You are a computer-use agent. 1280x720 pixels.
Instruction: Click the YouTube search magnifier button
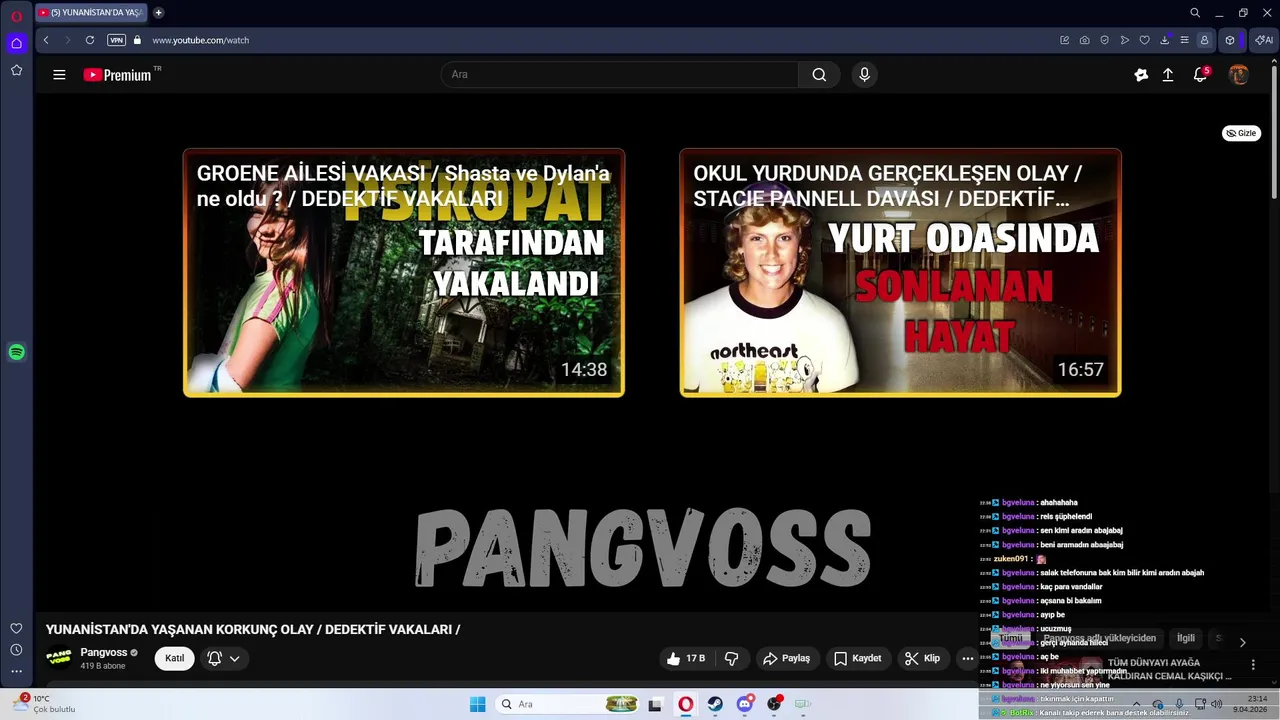[819, 74]
